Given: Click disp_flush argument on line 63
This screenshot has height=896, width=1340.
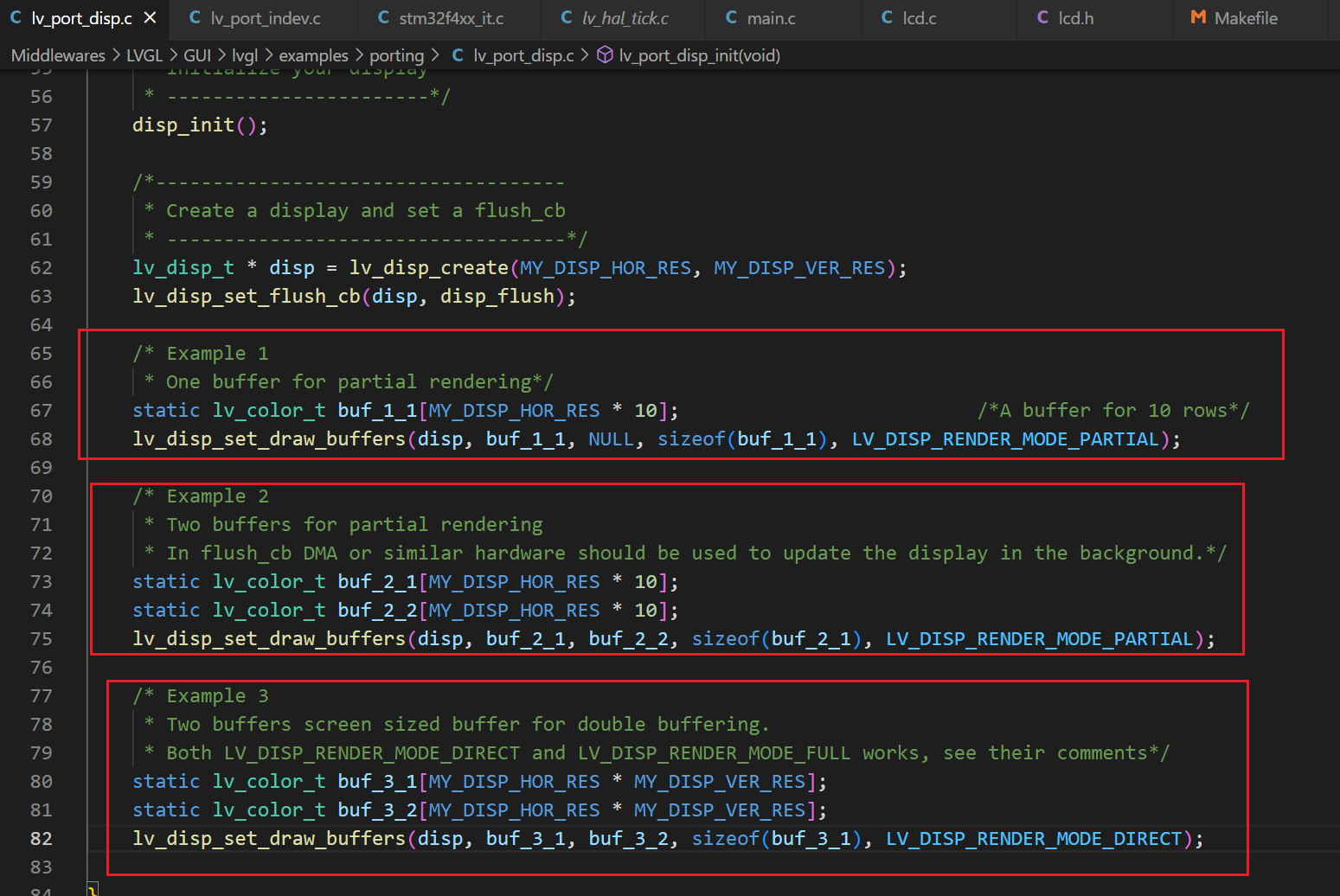Looking at the screenshot, I should pos(497,297).
